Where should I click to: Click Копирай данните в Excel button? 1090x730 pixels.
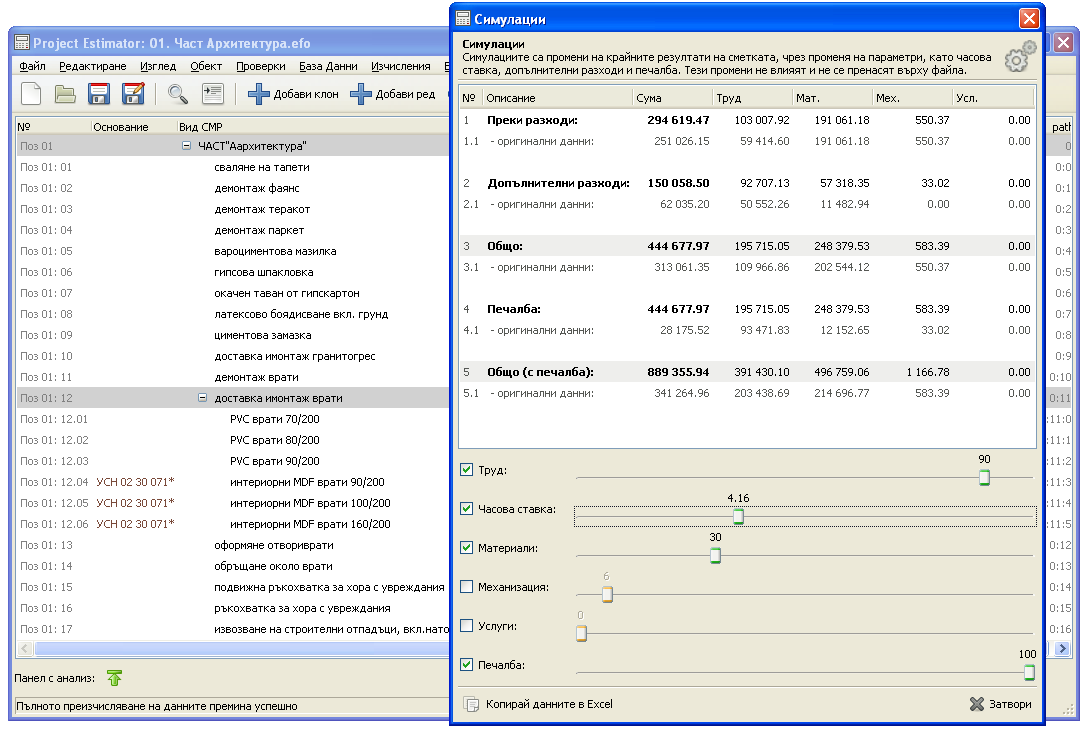tap(539, 704)
